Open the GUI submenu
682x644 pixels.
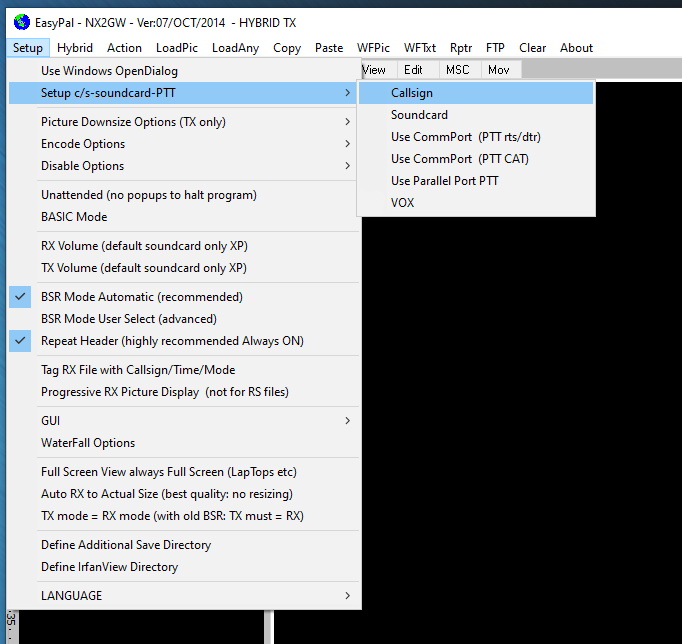[51, 421]
